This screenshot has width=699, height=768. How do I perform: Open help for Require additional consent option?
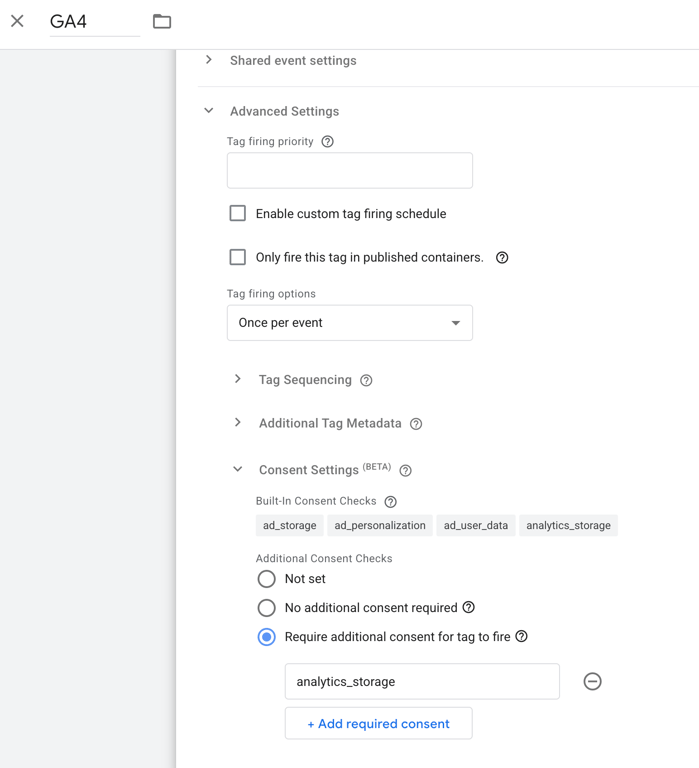pos(522,636)
